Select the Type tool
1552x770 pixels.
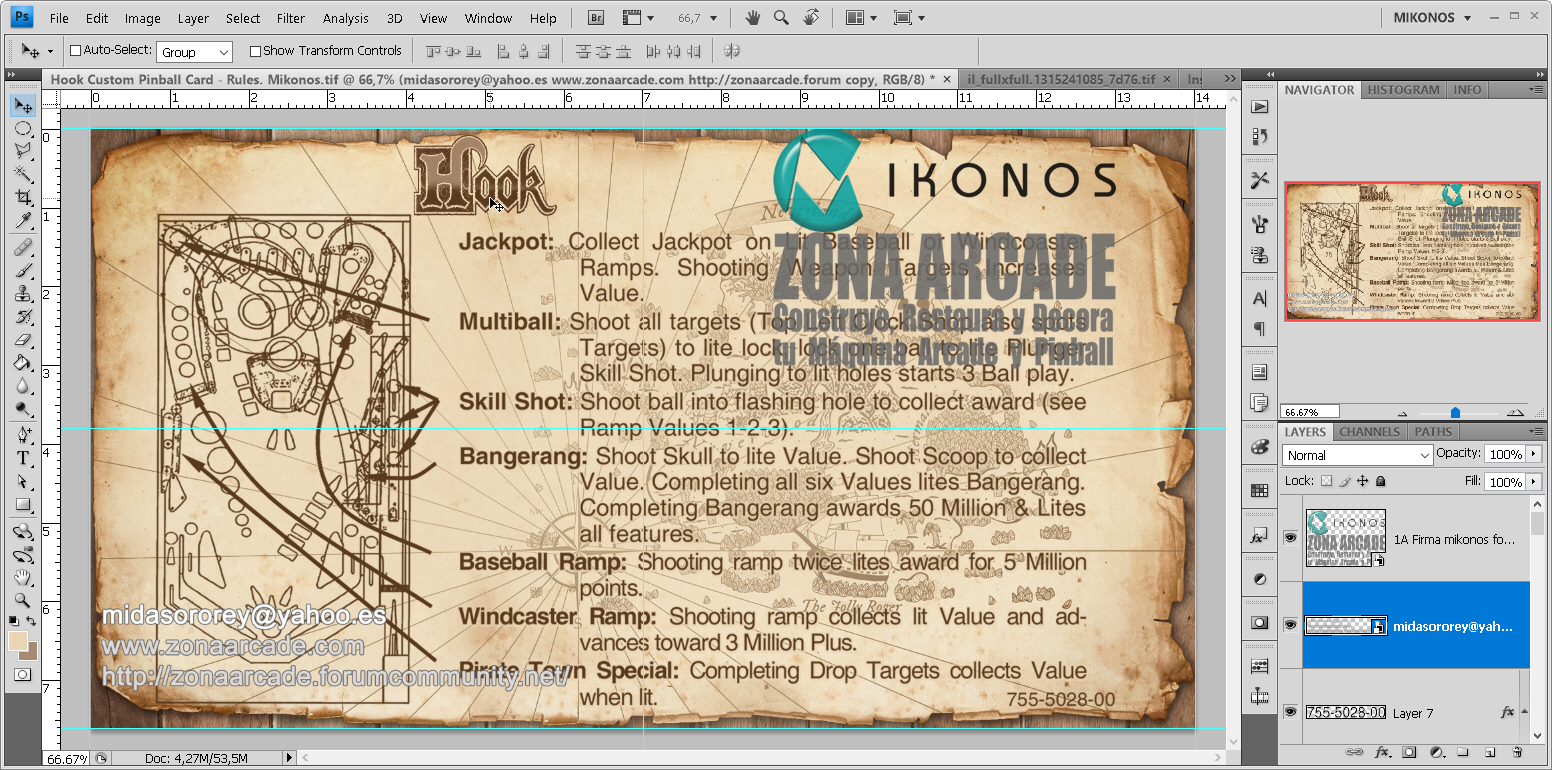(23, 458)
